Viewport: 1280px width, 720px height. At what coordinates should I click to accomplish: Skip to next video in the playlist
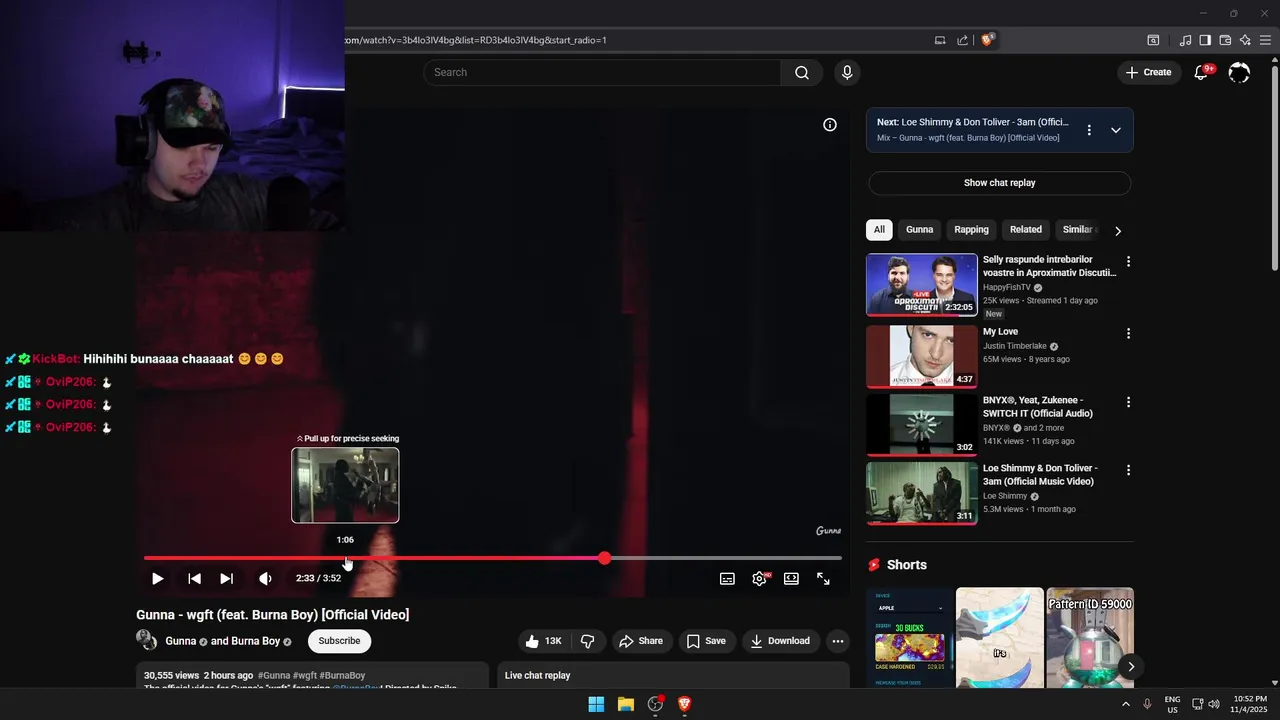click(x=227, y=578)
